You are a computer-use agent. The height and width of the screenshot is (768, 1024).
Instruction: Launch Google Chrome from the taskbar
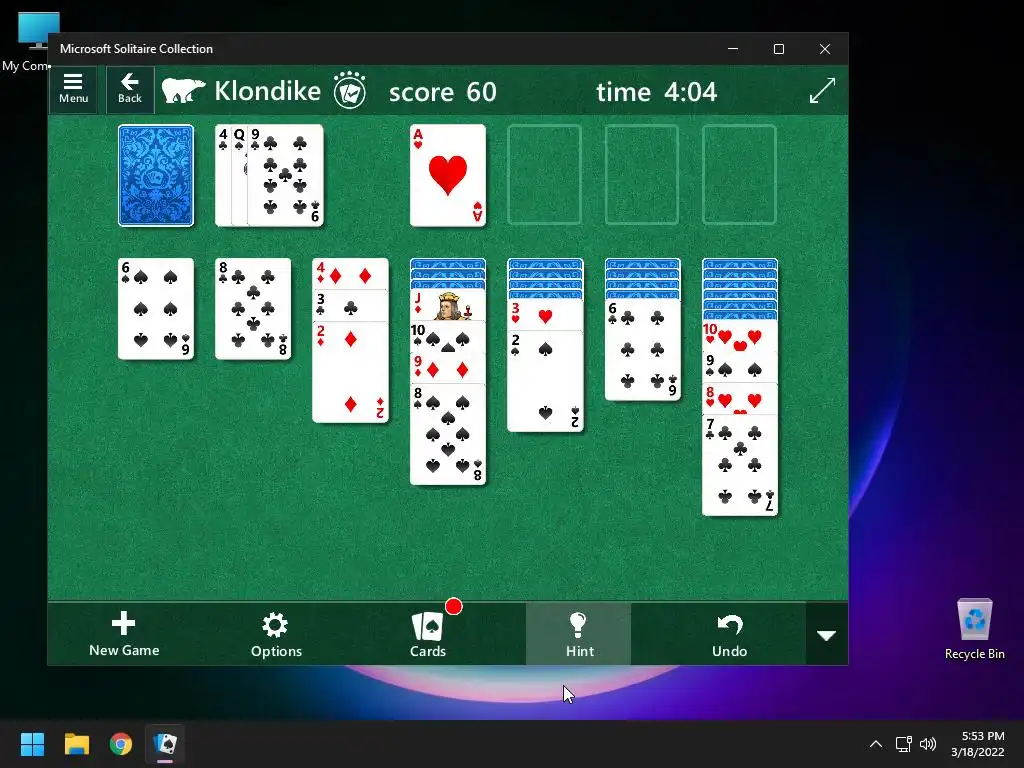[121, 744]
